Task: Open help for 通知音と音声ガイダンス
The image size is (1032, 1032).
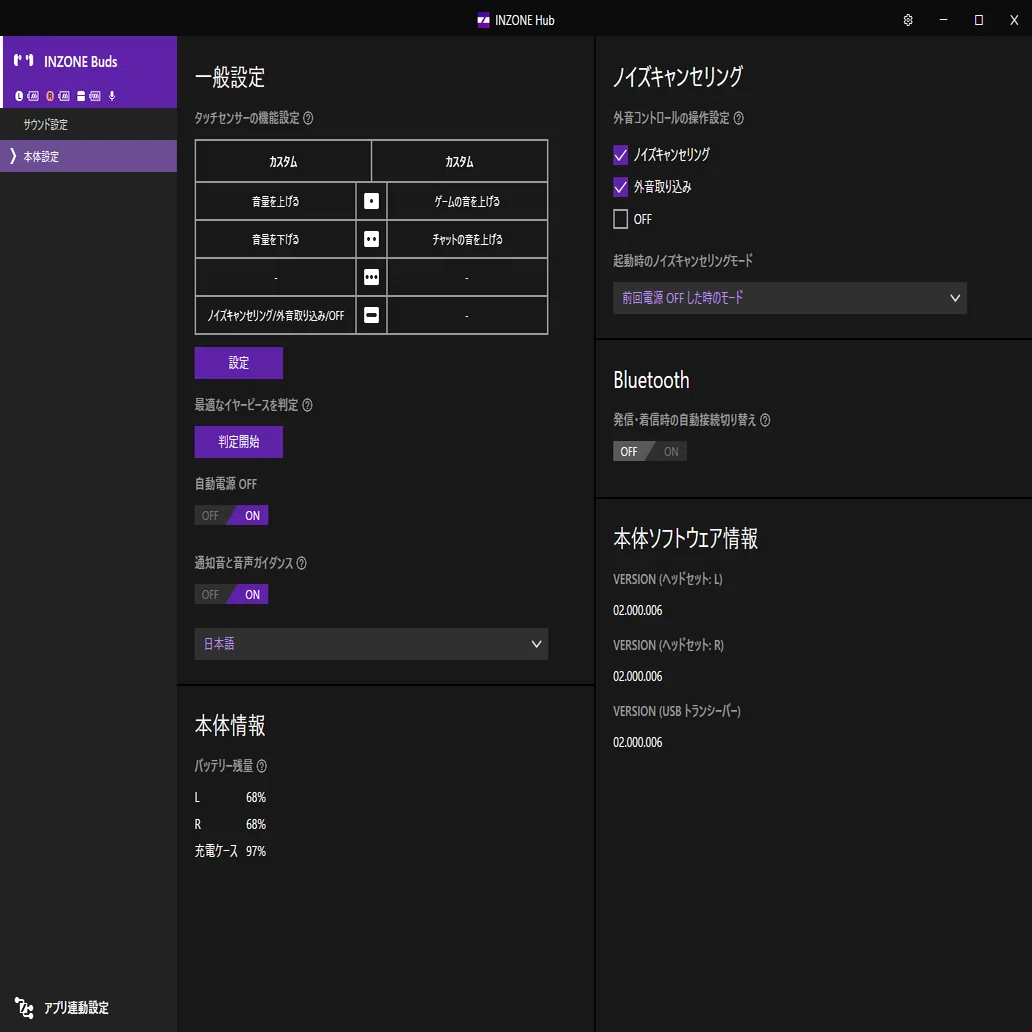Action: coord(301,563)
